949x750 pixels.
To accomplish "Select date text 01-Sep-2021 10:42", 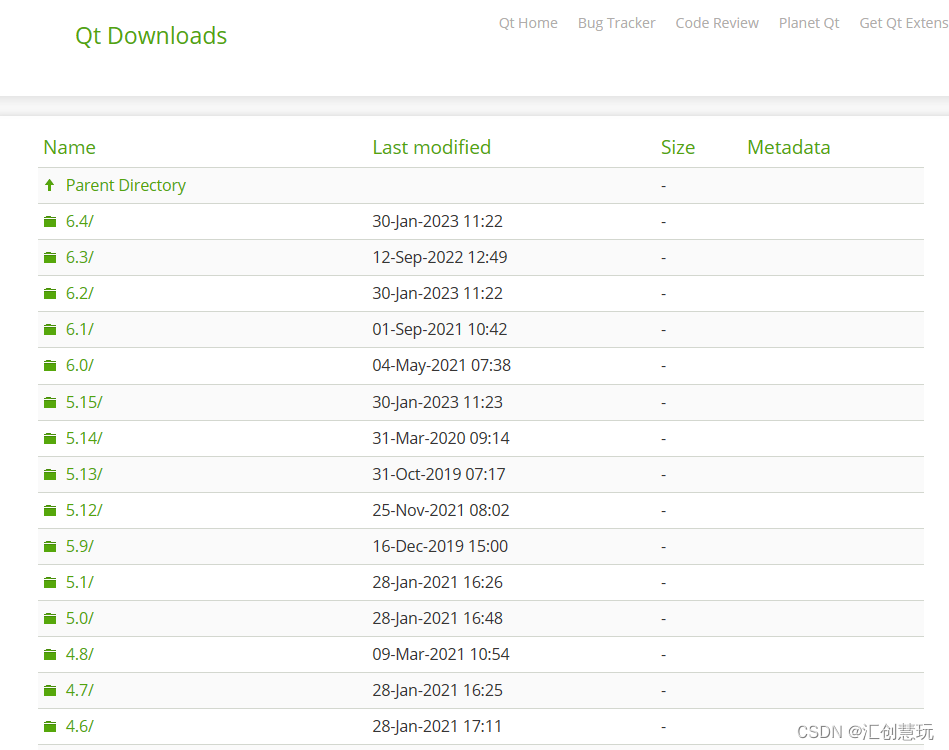I will point(440,329).
